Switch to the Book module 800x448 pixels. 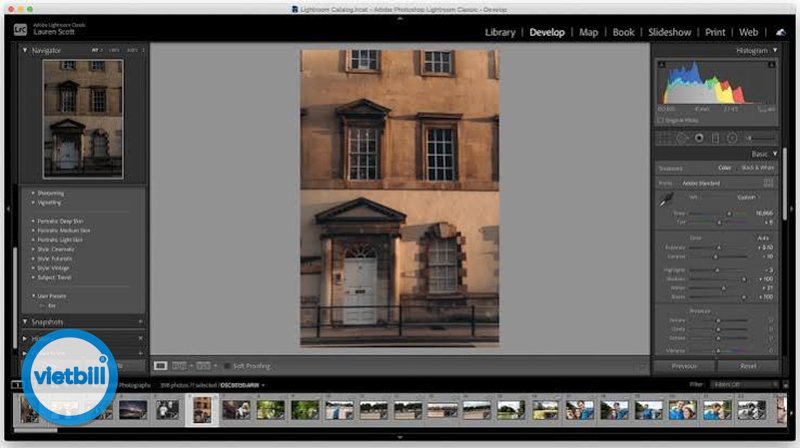click(623, 32)
